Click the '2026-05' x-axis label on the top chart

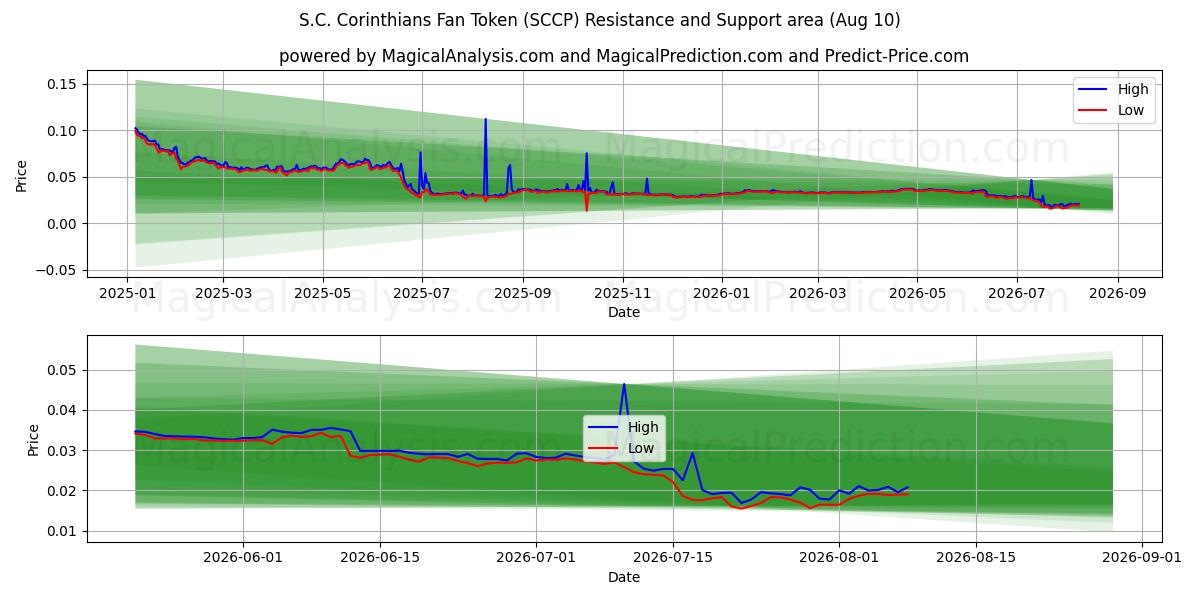coord(918,294)
